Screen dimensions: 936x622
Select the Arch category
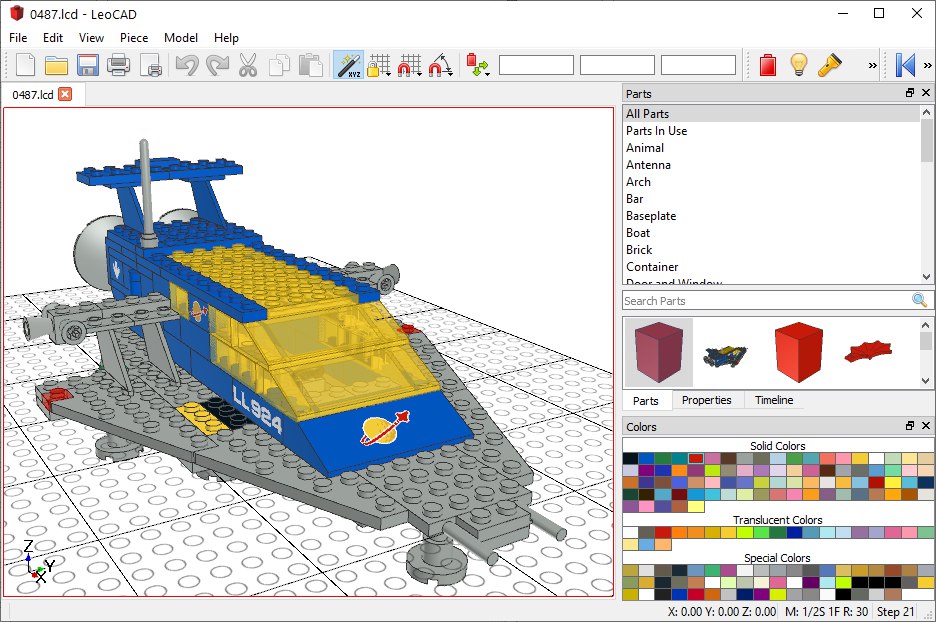[771, 181]
